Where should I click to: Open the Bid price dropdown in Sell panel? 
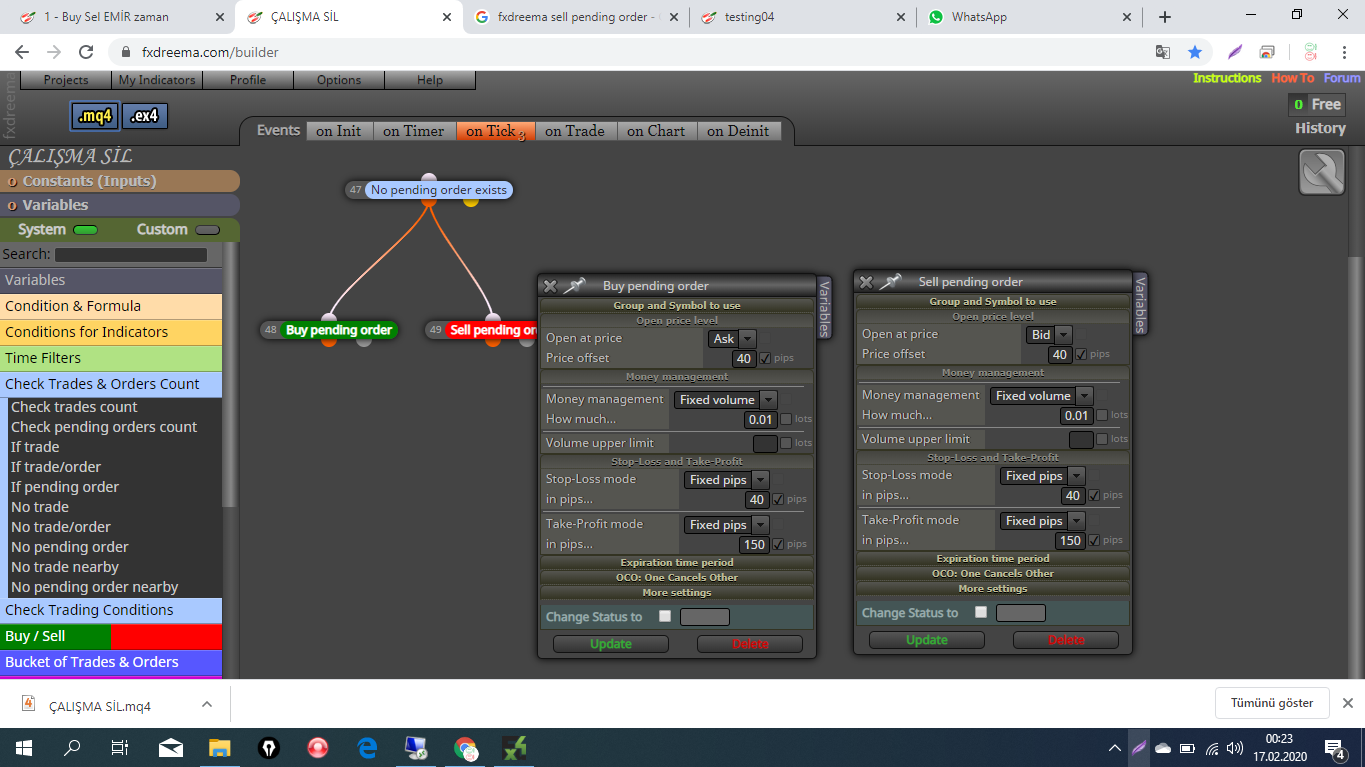tap(1049, 335)
